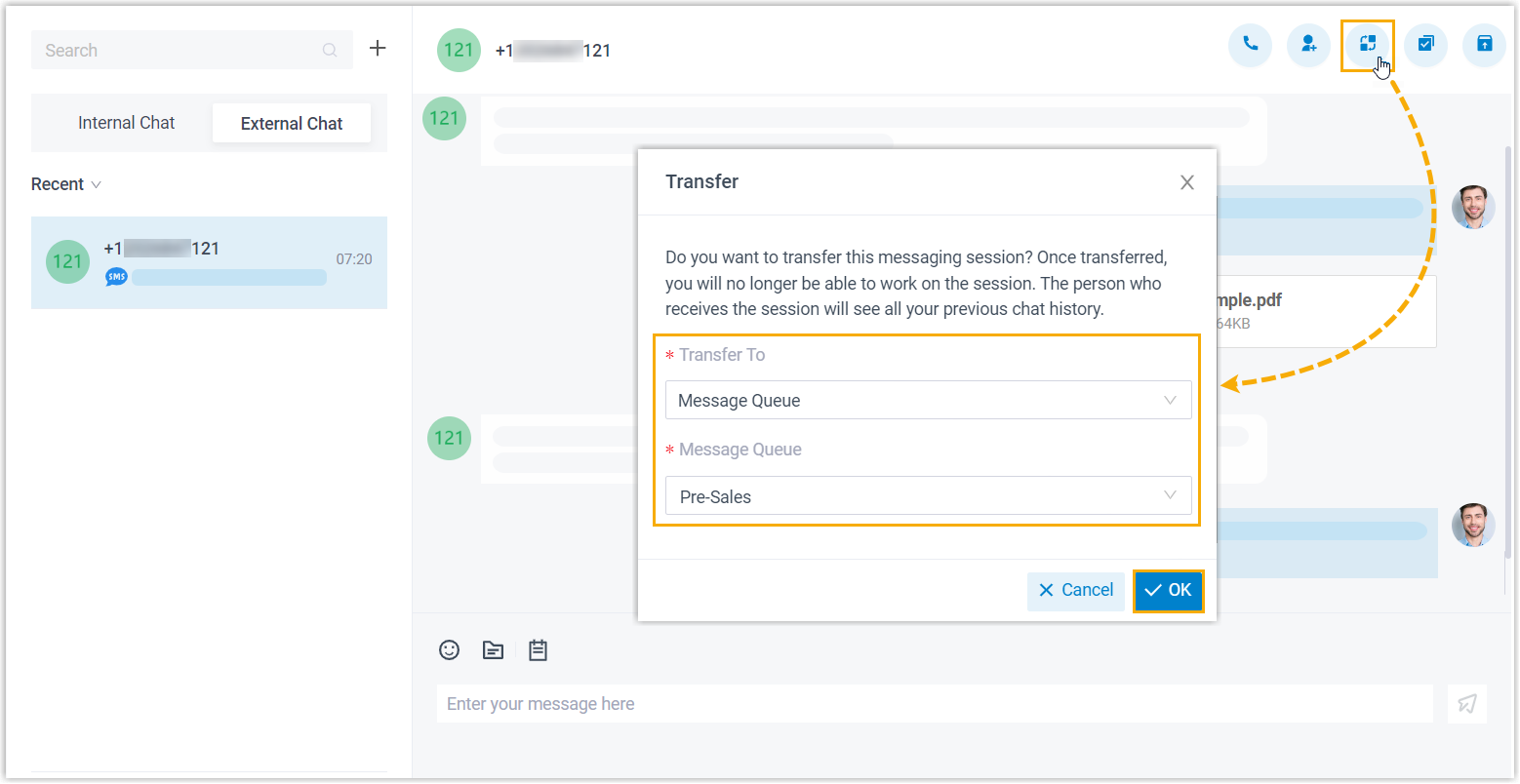The image size is (1520, 784).
Task: Click the transfer session icon
Action: 1367,44
